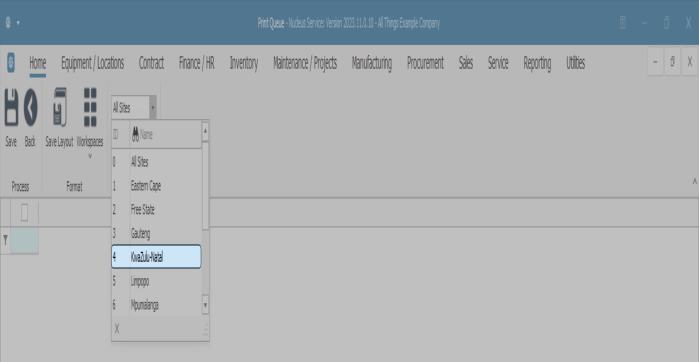Image resolution: width=699 pixels, height=362 pixels.
Task: Click the dropdown list scroll down arrow
Action: click(x=206, y=305)
